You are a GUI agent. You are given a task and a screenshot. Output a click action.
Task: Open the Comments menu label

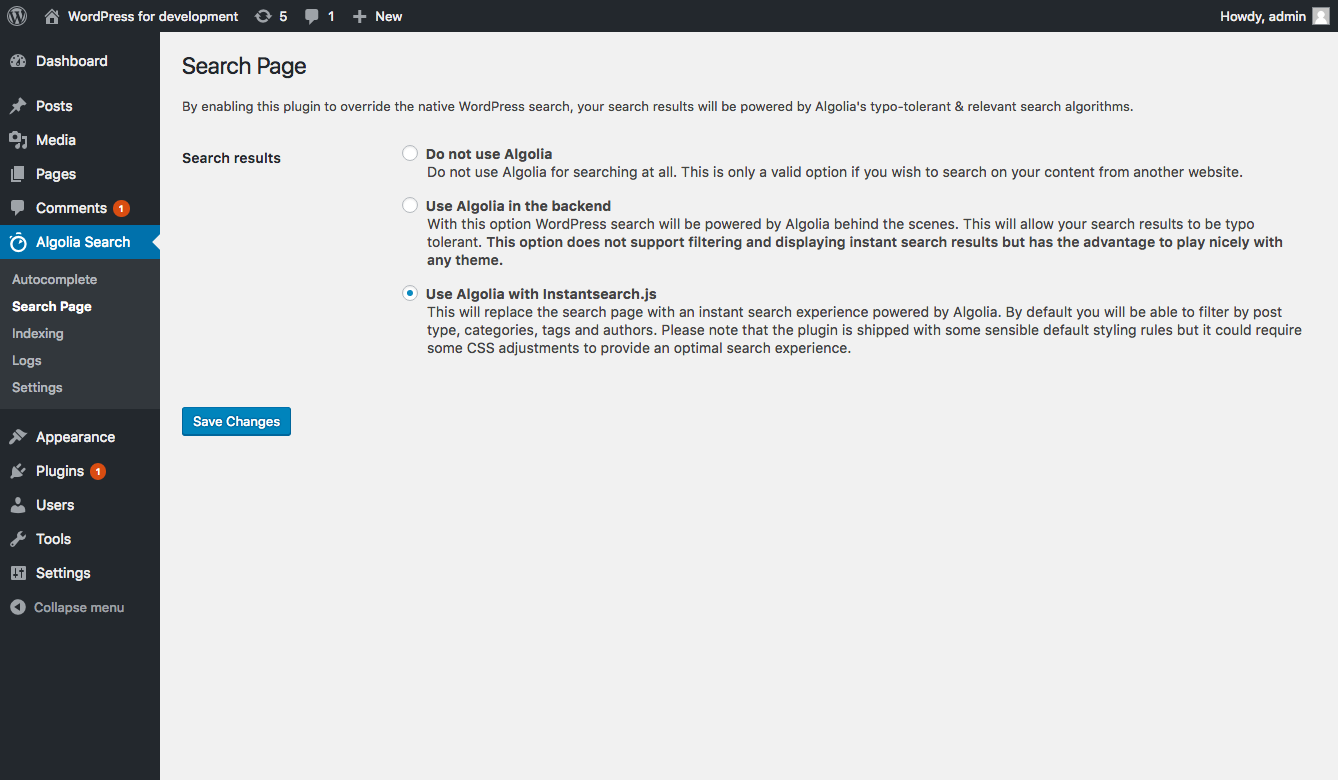[x=71, y=208]
